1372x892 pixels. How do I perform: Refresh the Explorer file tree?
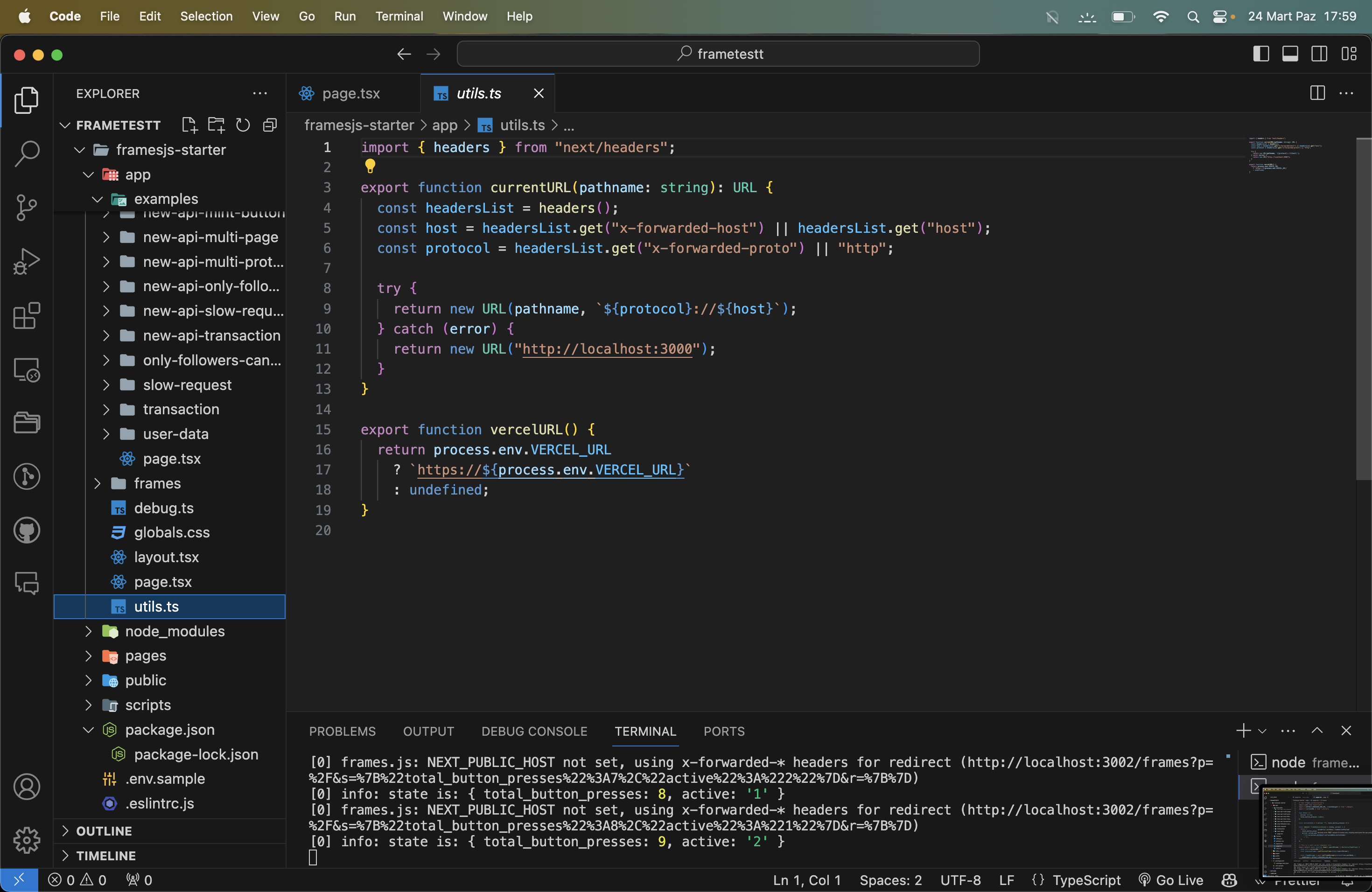(x=243, y=125)
